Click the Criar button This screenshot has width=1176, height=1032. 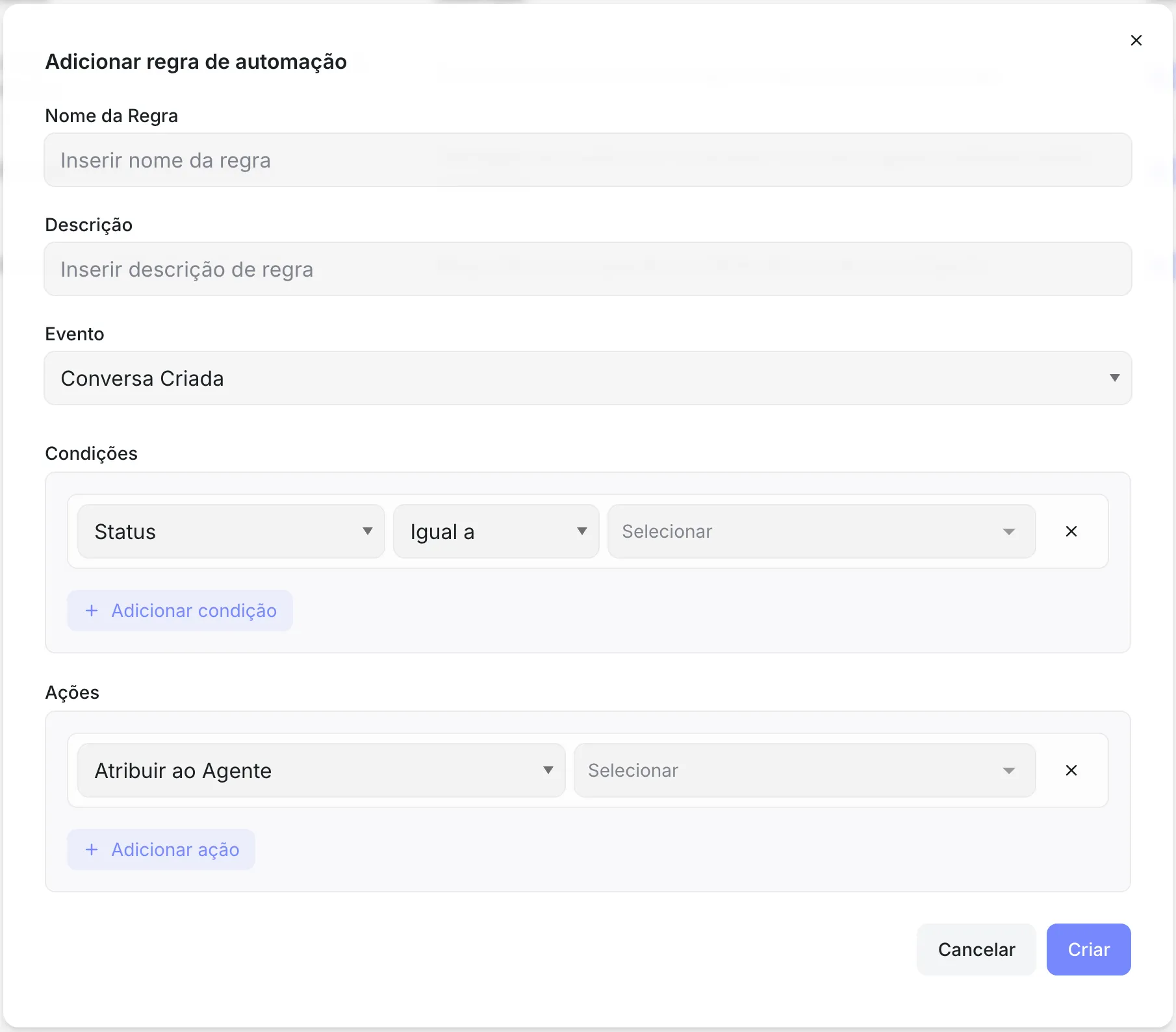pyautogui.click(x=1089, y=950)
